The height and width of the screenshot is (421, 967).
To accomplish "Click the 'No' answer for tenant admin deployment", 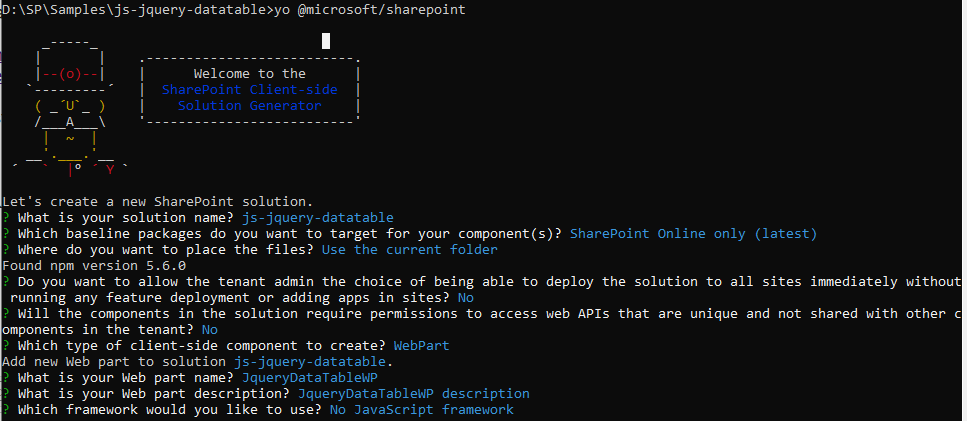I will (466, 298).
